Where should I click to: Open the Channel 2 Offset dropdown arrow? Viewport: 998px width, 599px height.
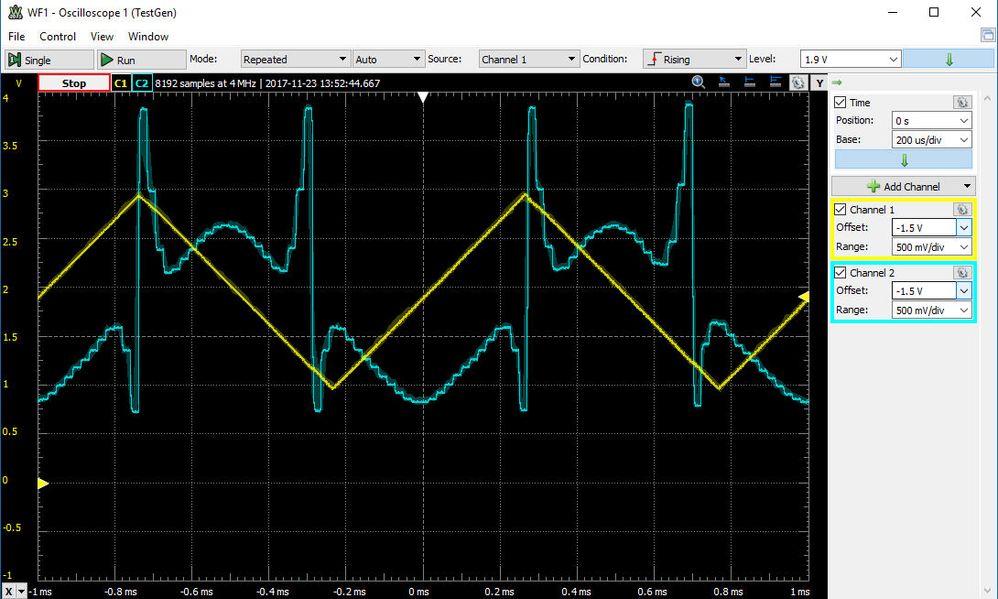tap(964, 291)
